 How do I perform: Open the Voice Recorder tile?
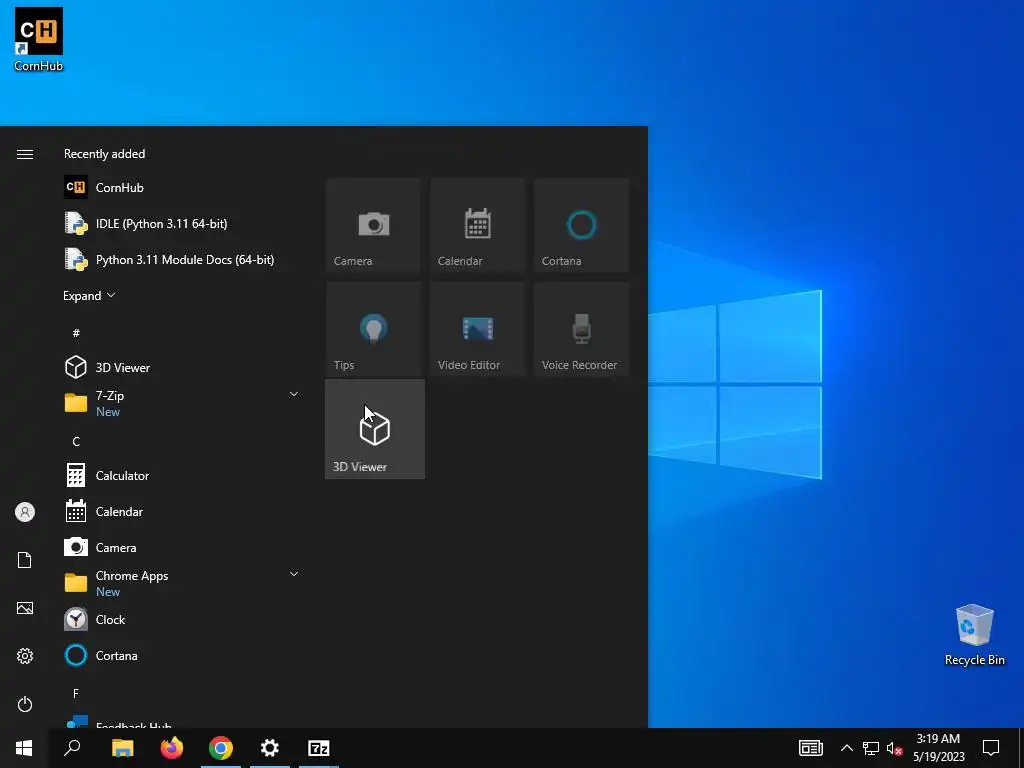581,329
